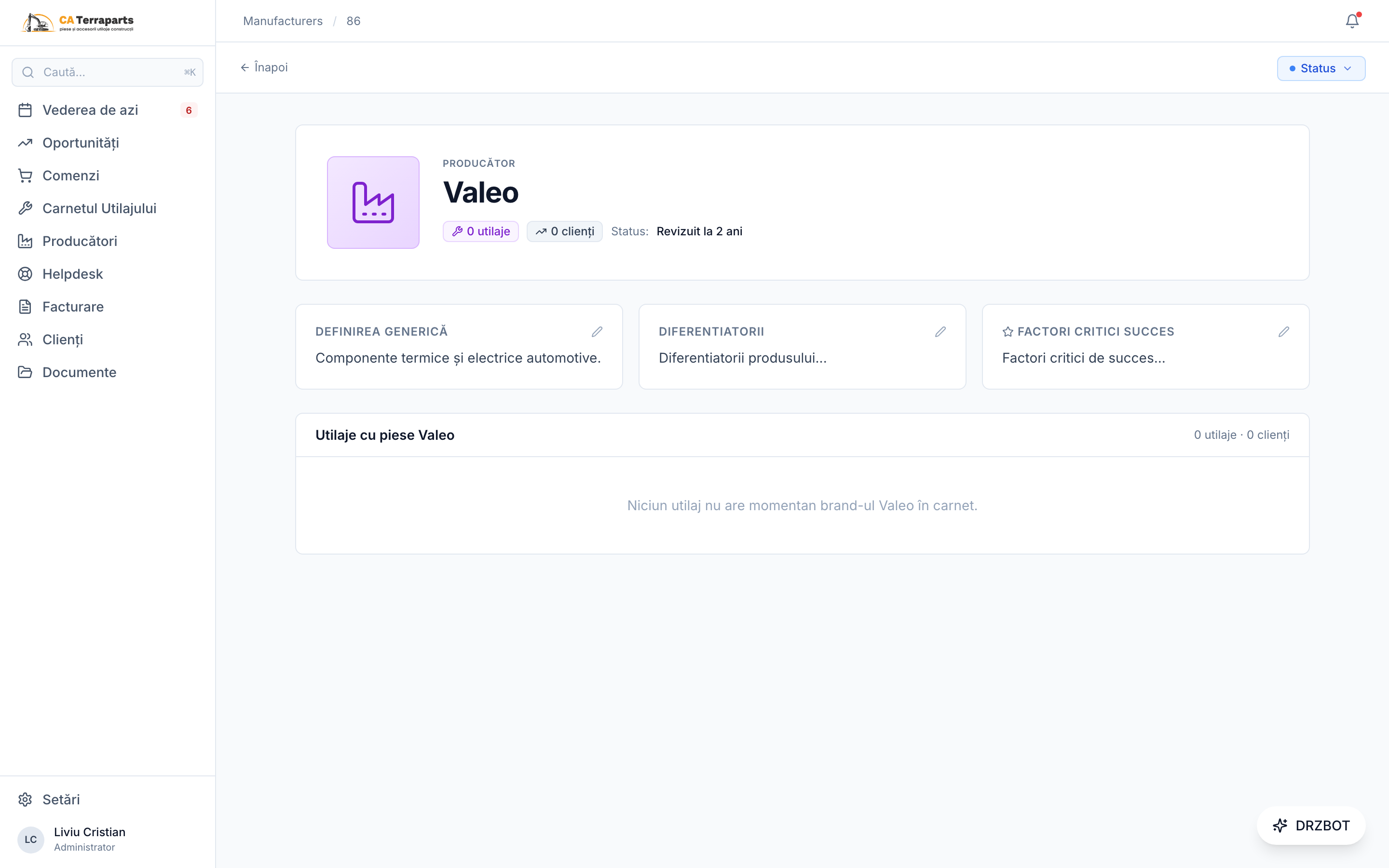Open the Producători section

click(x=108, y=241)
